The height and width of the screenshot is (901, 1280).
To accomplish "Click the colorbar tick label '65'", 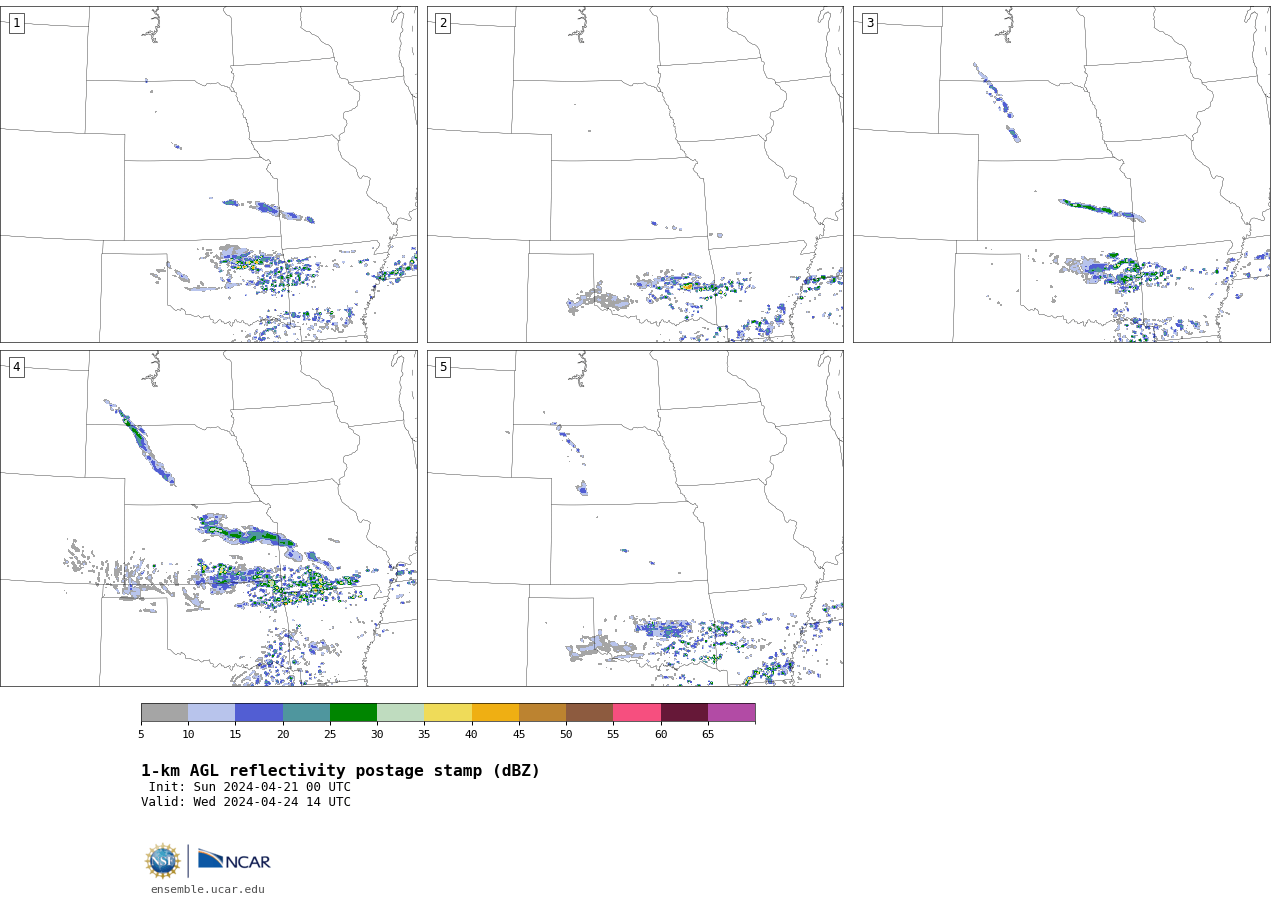I will click(x=708, y=735).
